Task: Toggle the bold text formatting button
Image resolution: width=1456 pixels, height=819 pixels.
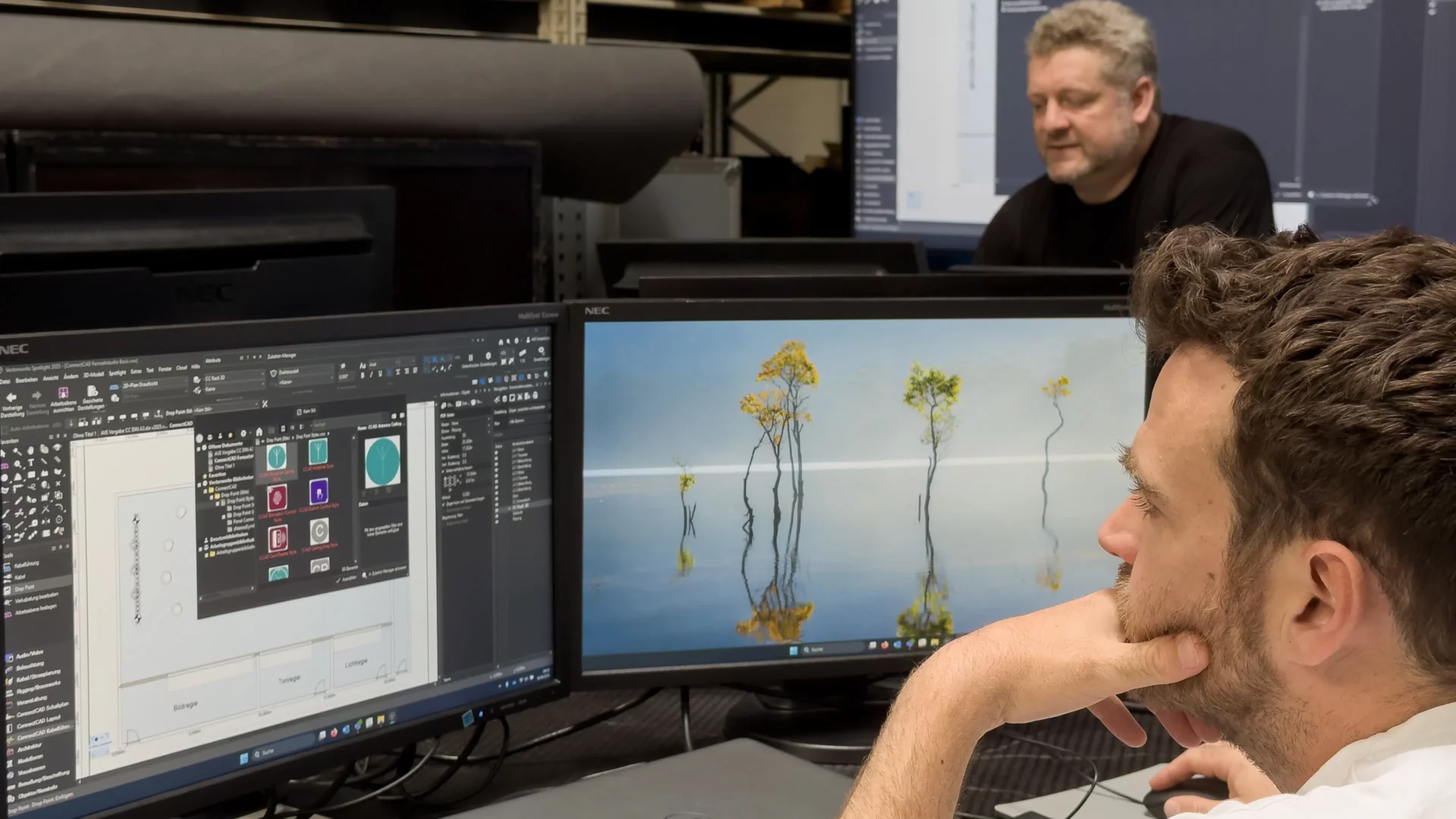Action: 362,375
